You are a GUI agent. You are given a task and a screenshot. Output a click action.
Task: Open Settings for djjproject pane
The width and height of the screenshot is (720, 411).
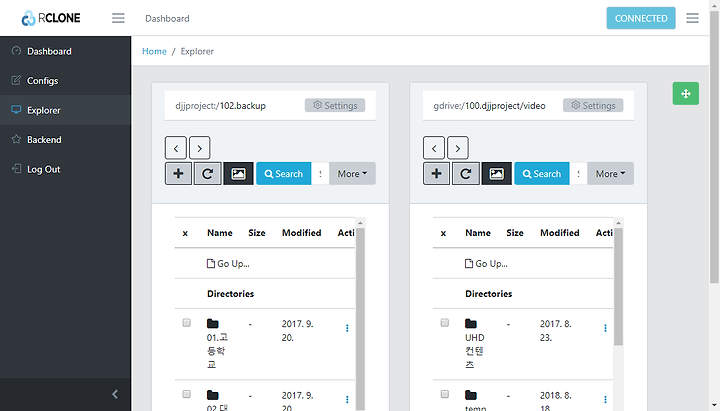335,105
